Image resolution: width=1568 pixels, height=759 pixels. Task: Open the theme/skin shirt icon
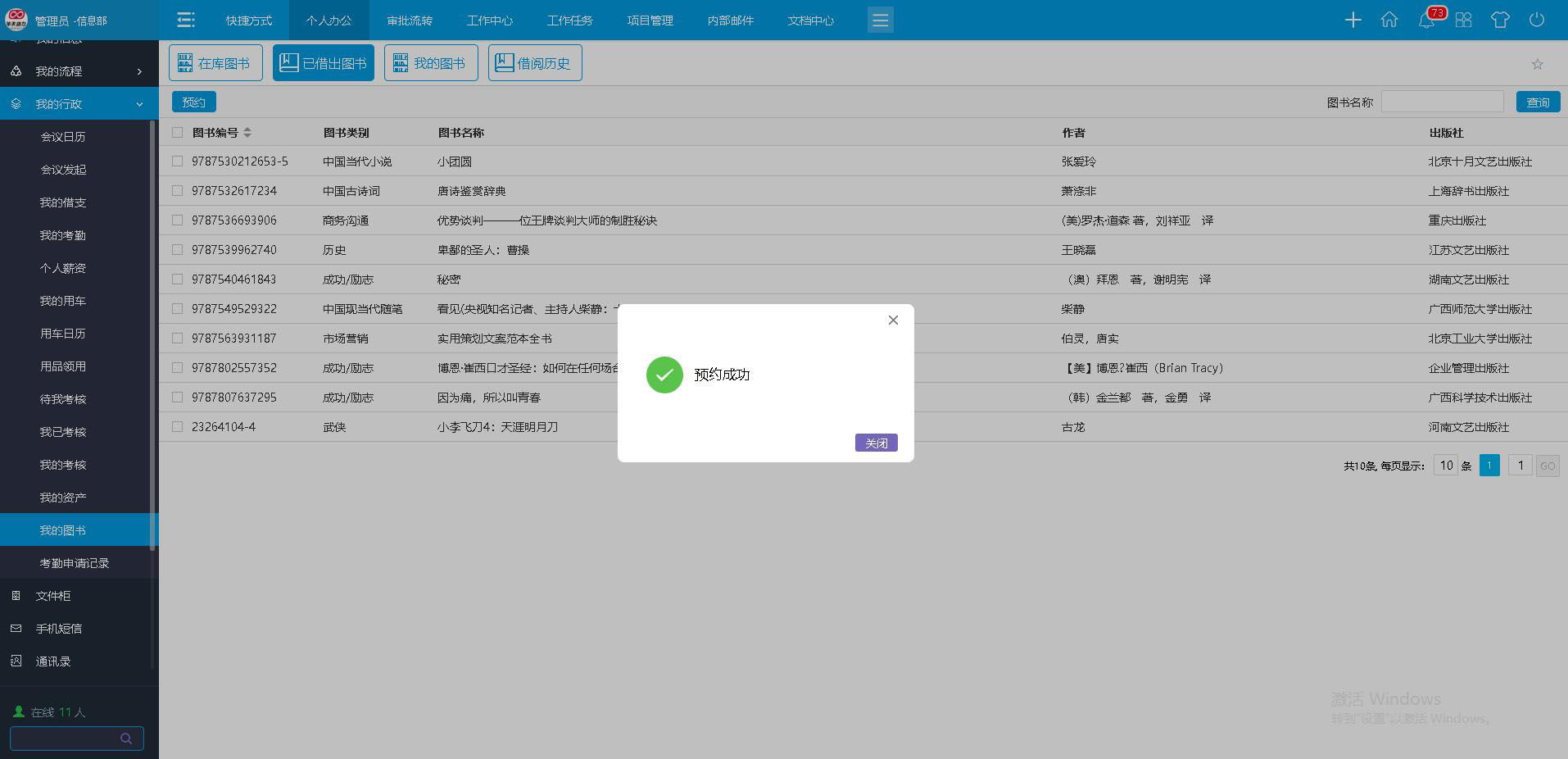1500,20
